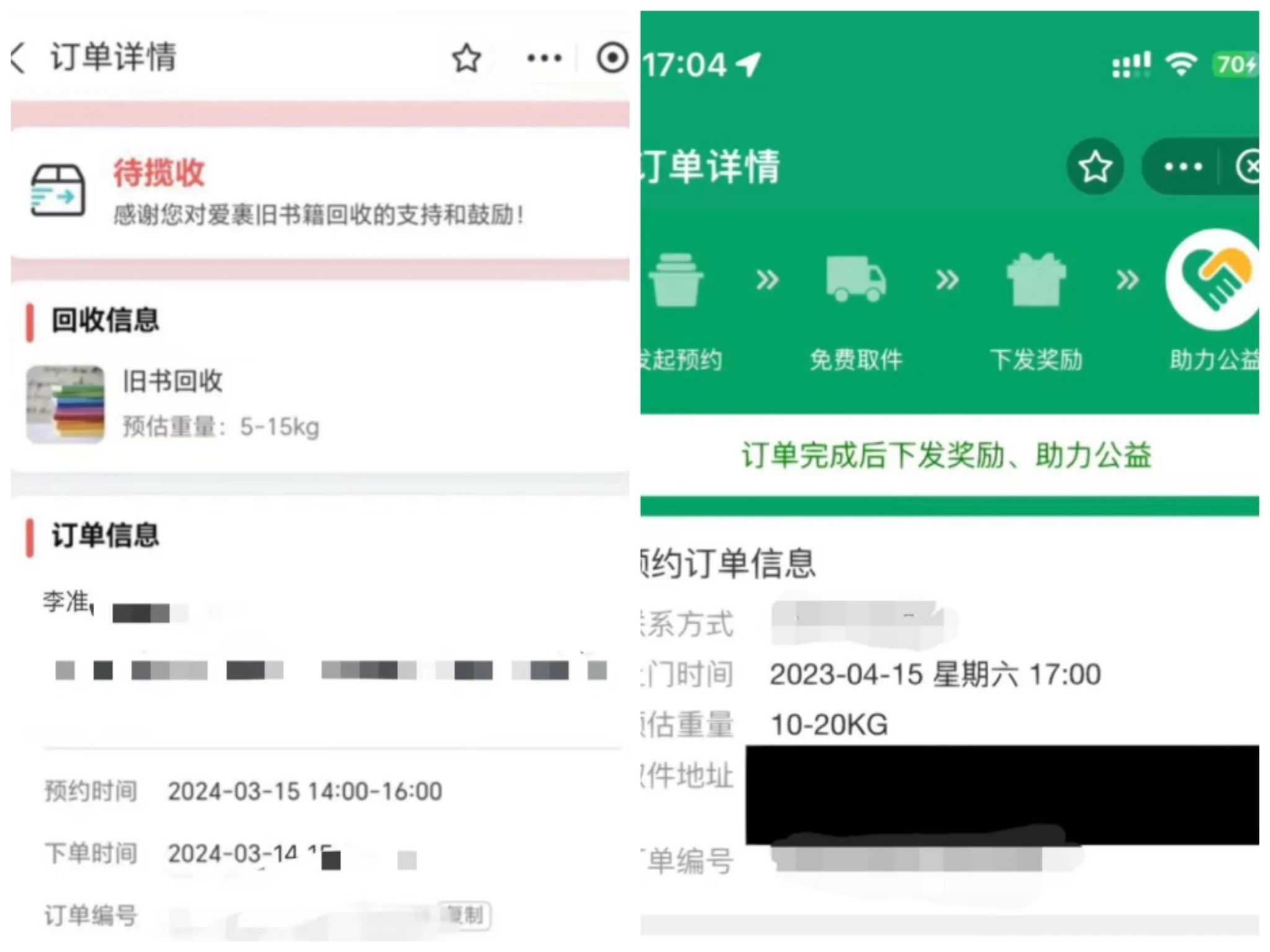Open the 旧书回收 book thumbnail
The width and height of the screenshot is (1270, 952).
[x=65, y=404]
